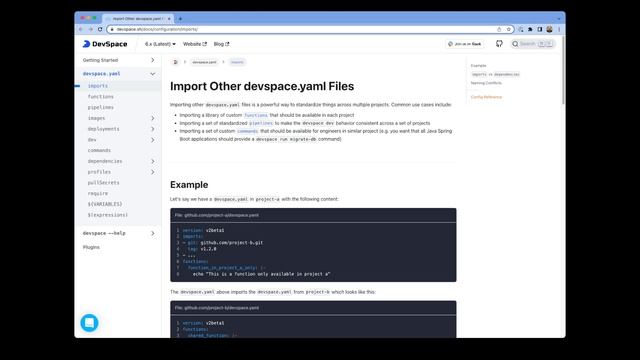Open the 6.x (Latest) version dropdown
The height and width of the screenshot is (360, 640).
[x=160, y=44]
